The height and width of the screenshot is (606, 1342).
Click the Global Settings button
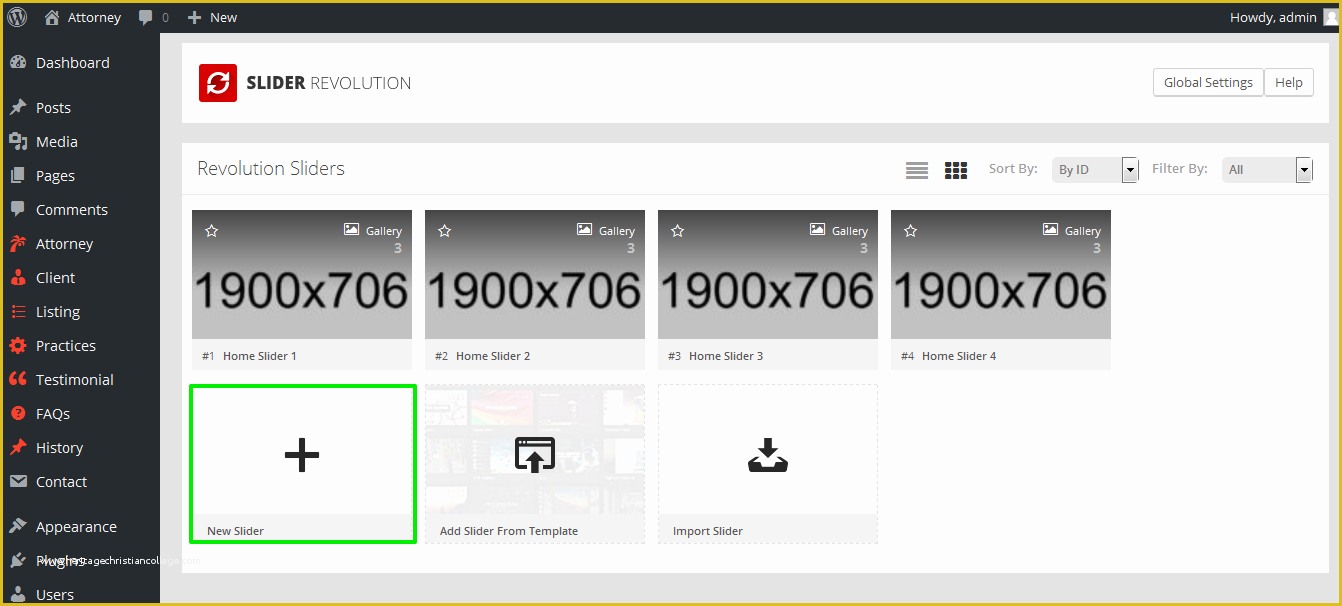pos(1208,82)
